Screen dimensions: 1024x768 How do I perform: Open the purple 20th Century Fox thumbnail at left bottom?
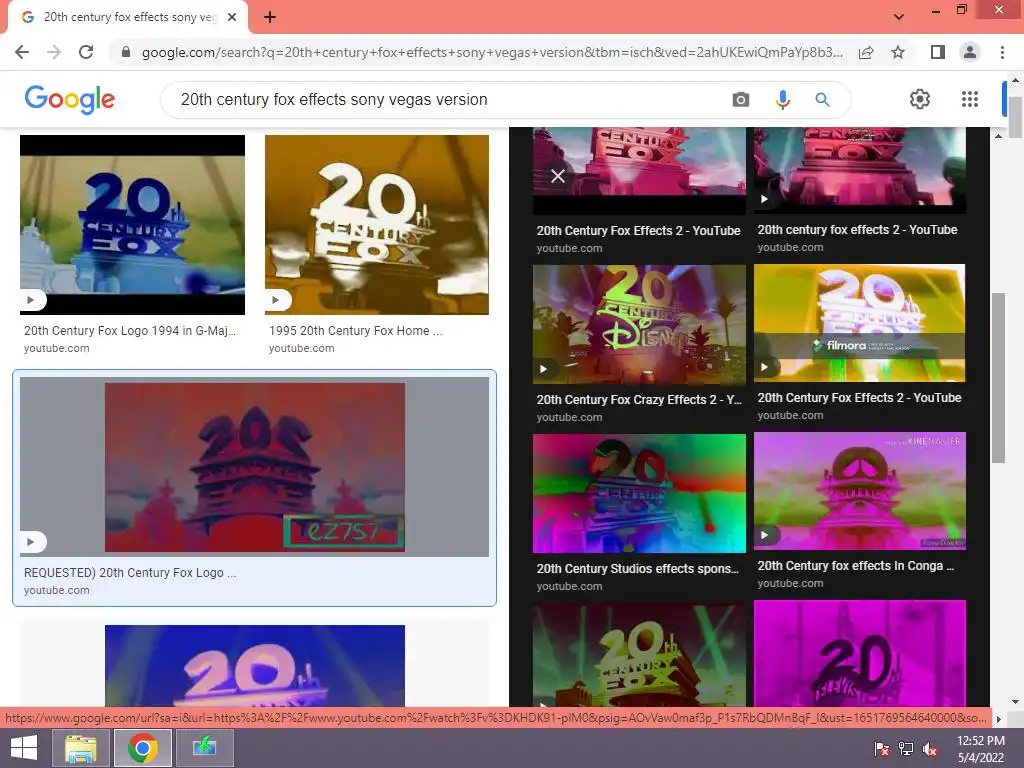tap(255, 665)
